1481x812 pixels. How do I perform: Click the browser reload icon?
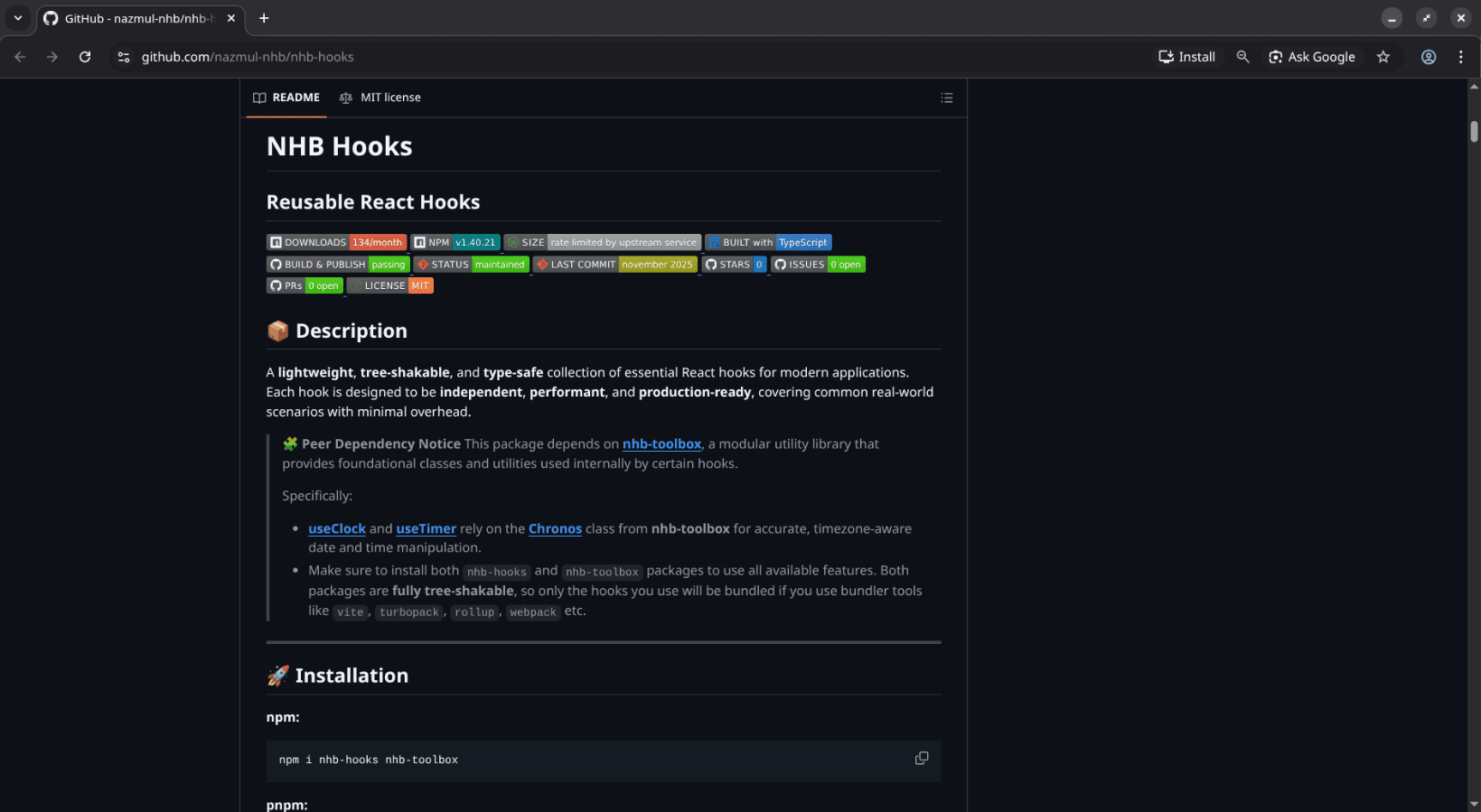pyautogui.click(x=85, y=57)
